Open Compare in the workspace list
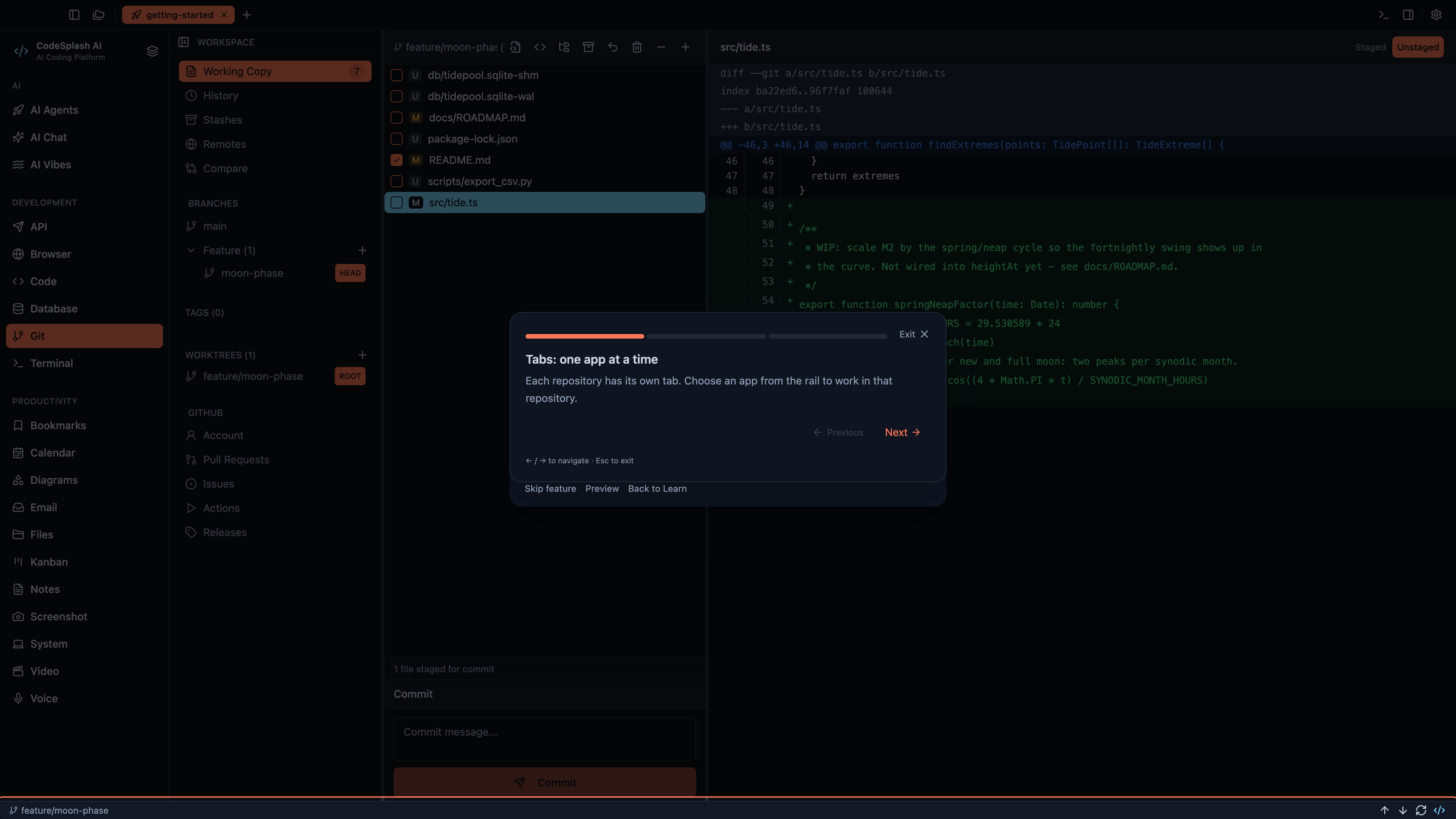Viewport: 1456px width, 819px height. [275, 168]
